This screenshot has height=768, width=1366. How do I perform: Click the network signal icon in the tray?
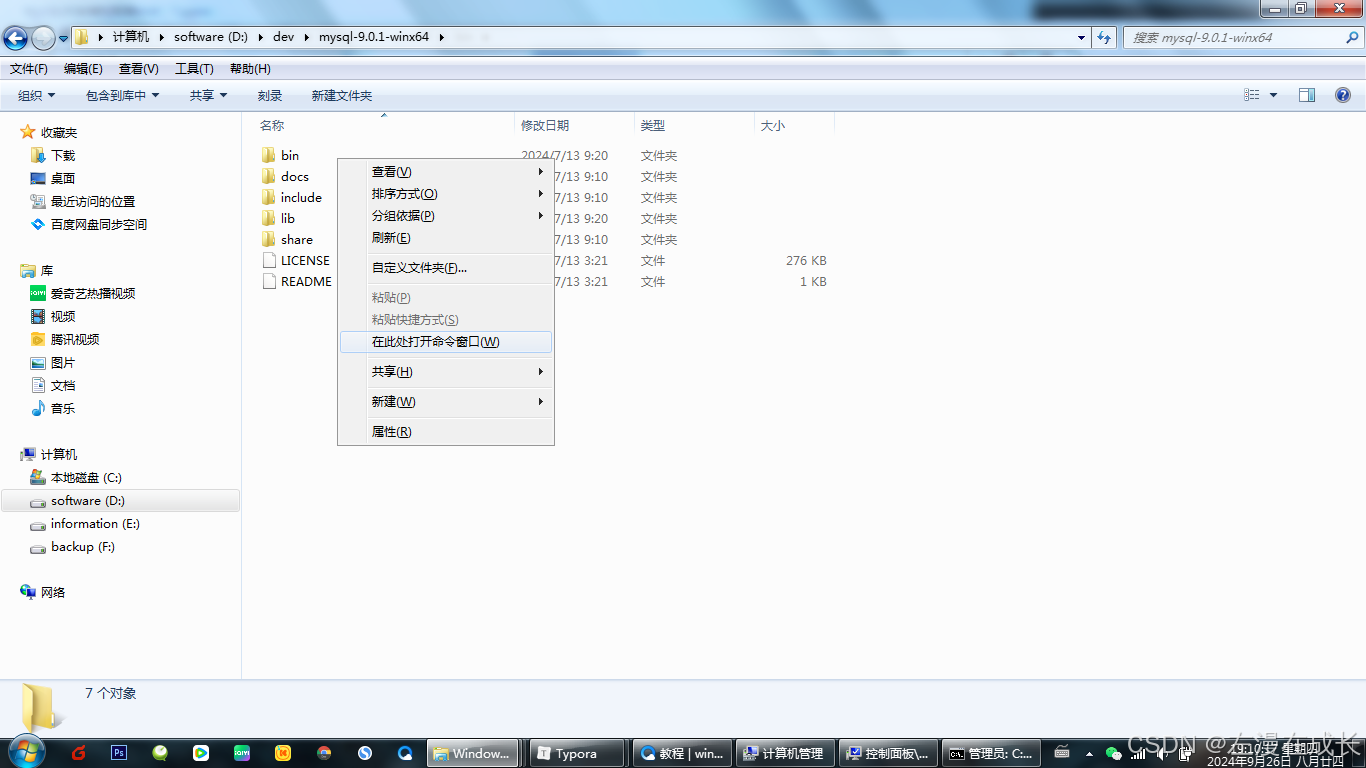pyautogui.click(x=1137, y=754)
